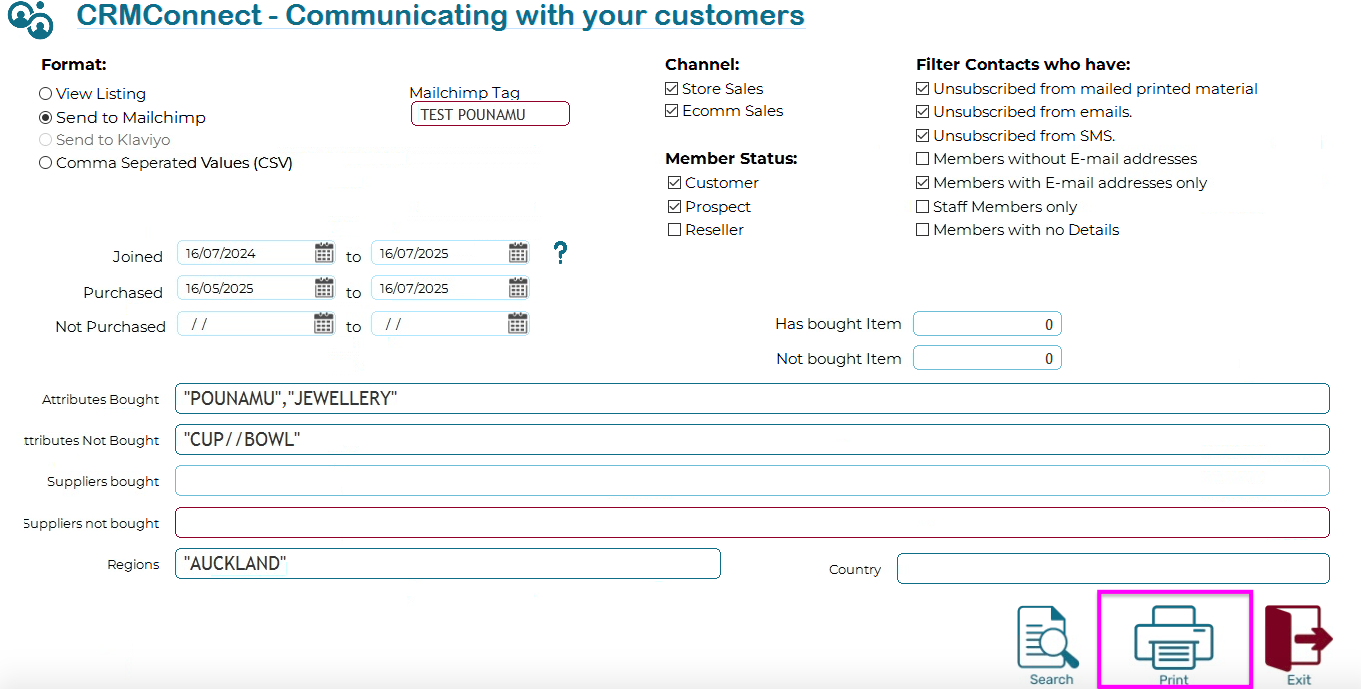This screenshot has width=1361, height=689.
Task: Click the 'Format:' heading text
Action: (74, 65)
